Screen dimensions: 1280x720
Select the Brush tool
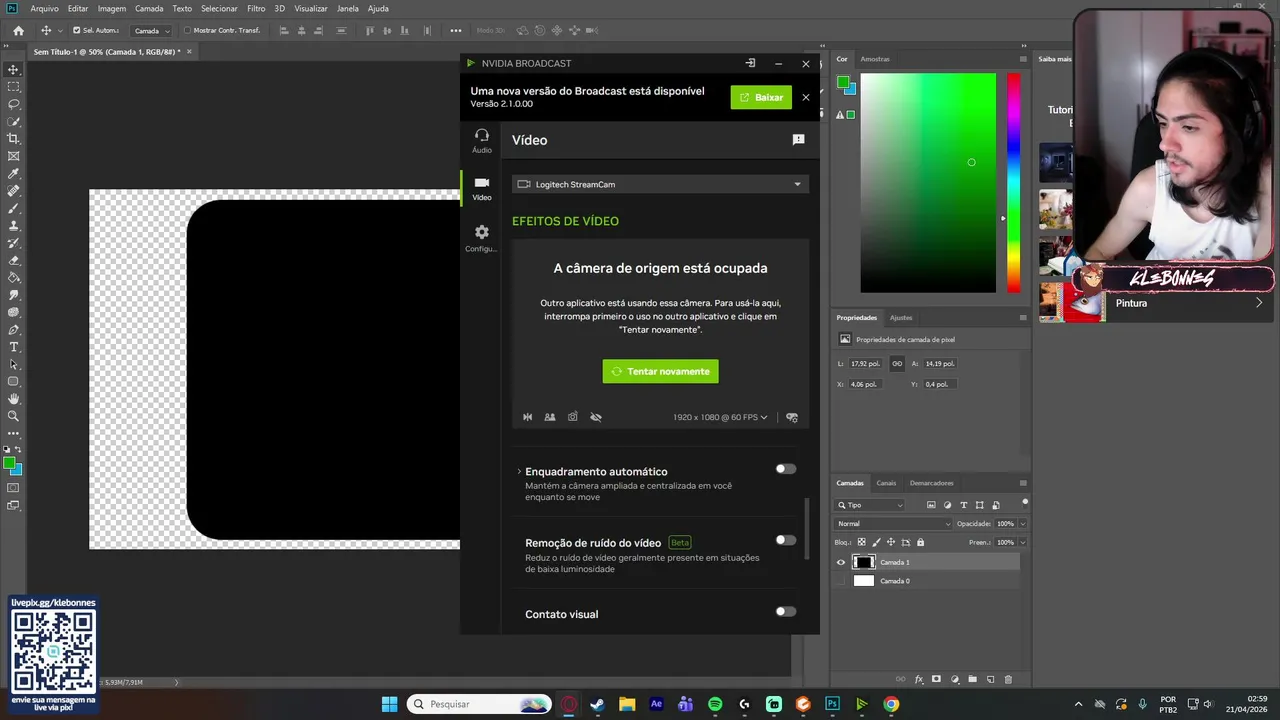(x=14, y=209)
